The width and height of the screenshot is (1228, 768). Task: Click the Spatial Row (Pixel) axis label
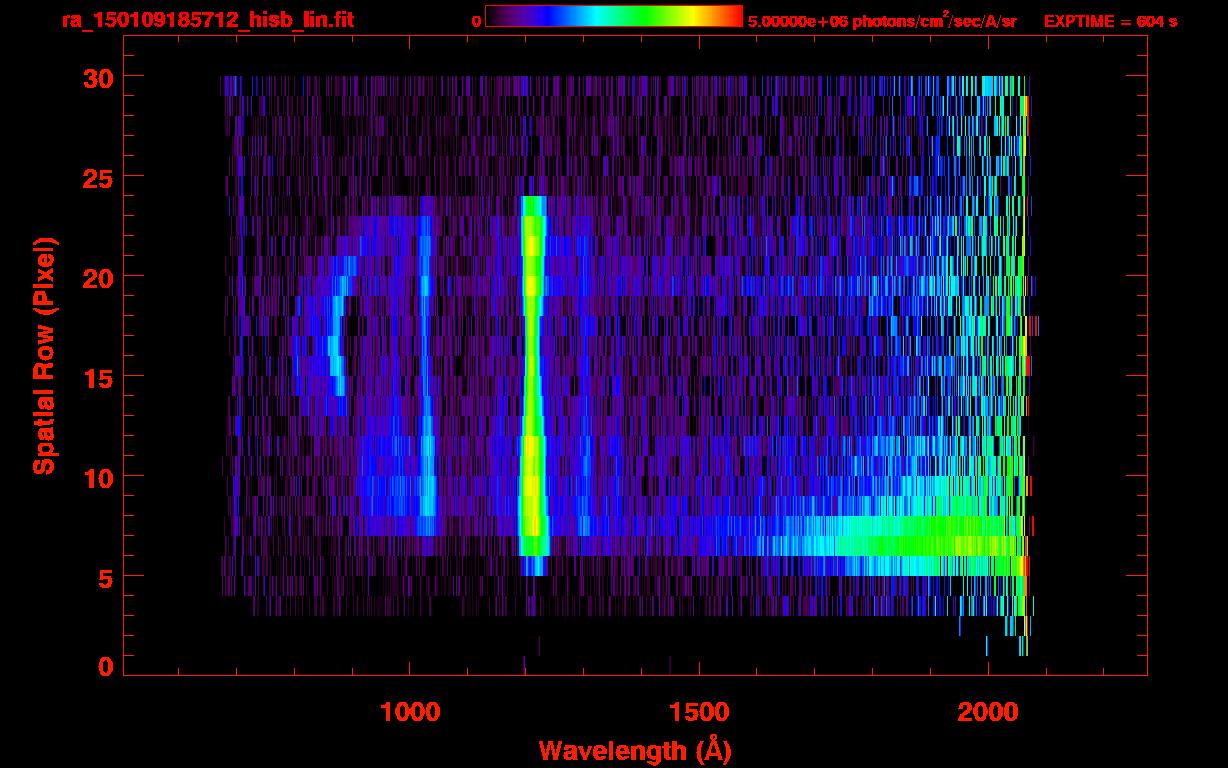[44, 355]
